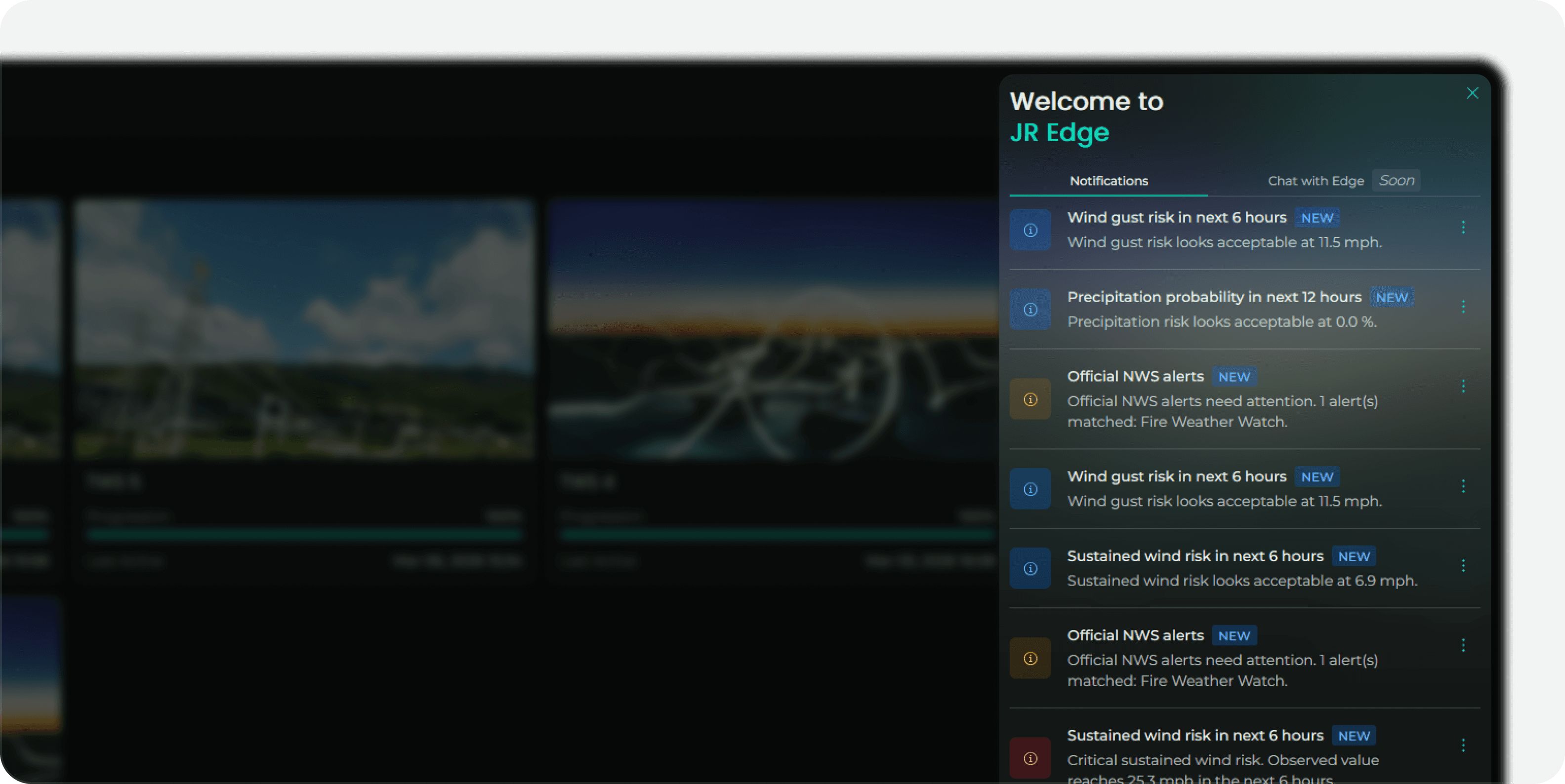
Task: Close the JR Edge welcome panel
Action: [1472, 93]
